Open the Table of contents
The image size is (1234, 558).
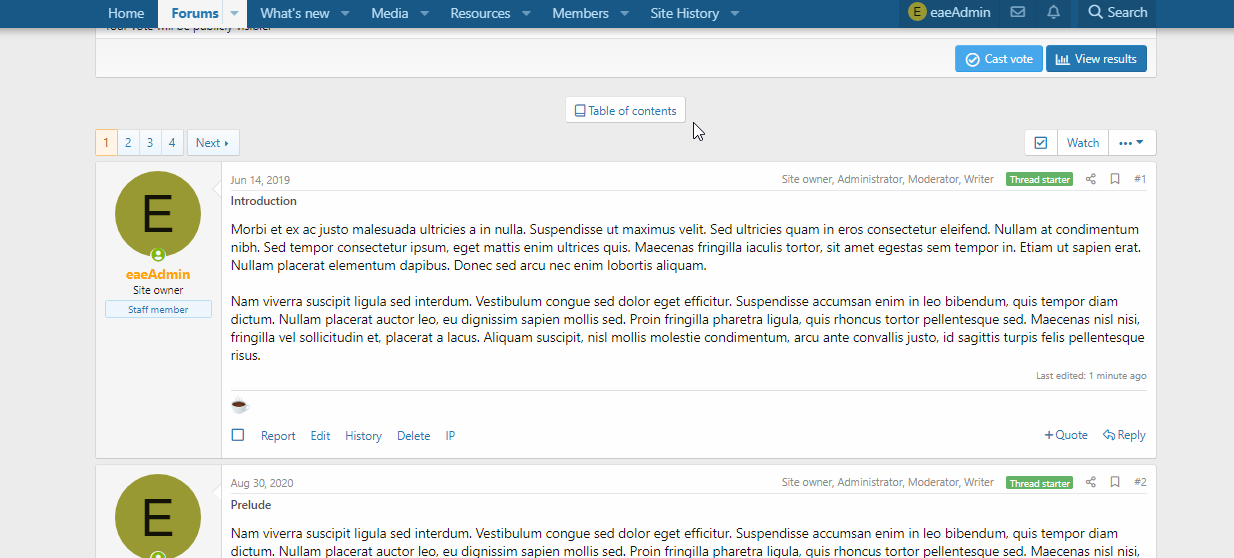pos(625,111)
